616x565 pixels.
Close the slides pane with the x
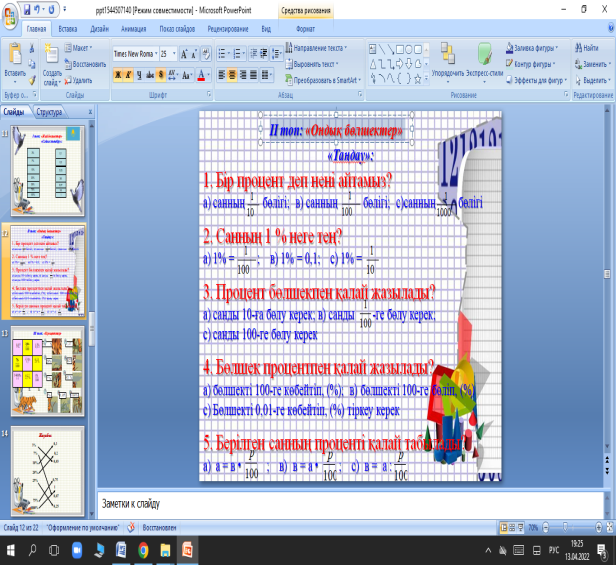[90, 112]
